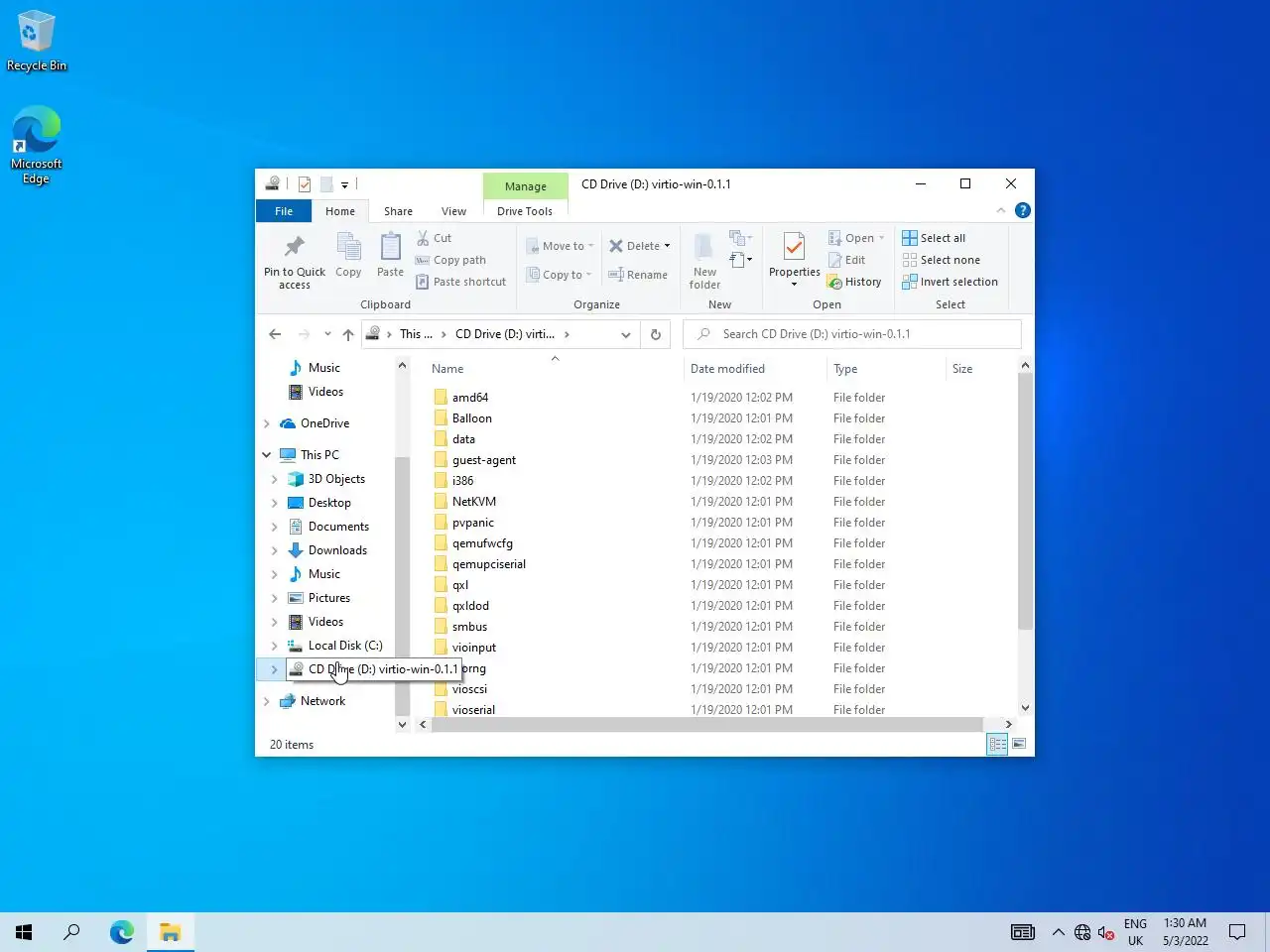Select the guest-agent folder
1270x952 pixels.
pyautogui.click(x=484, y=460)
